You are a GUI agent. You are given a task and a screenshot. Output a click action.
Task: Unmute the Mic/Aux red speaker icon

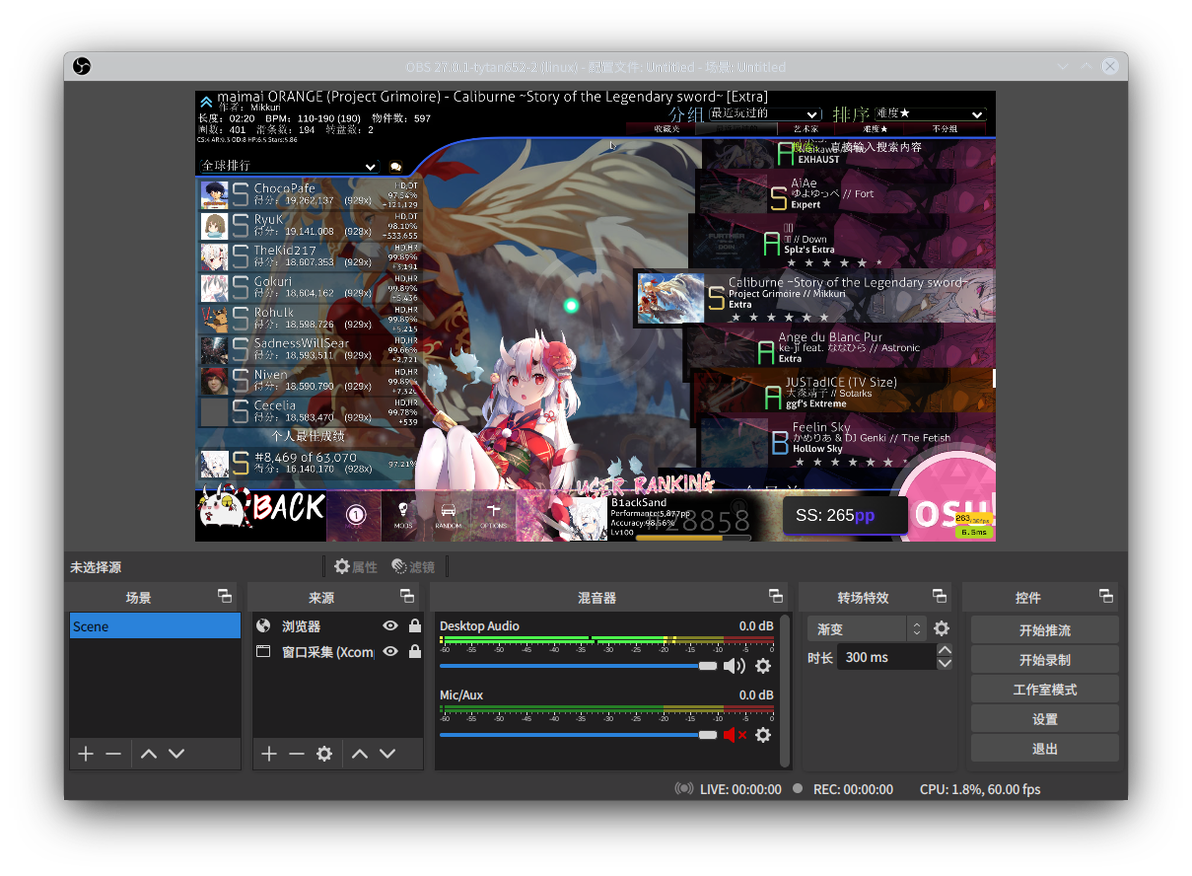click(734, 735)
